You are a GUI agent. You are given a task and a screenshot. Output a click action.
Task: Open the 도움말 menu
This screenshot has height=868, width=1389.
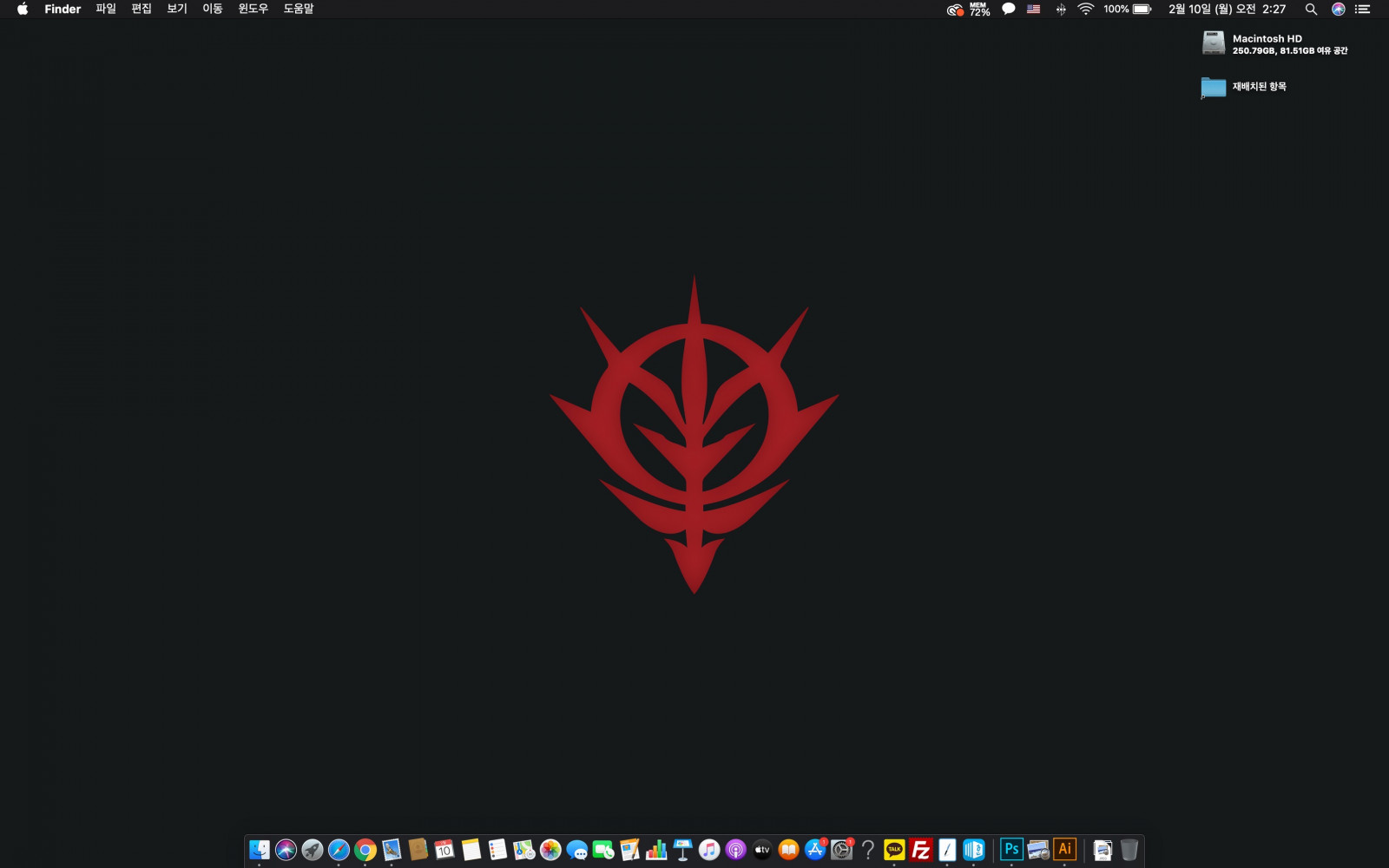point(299,9)
